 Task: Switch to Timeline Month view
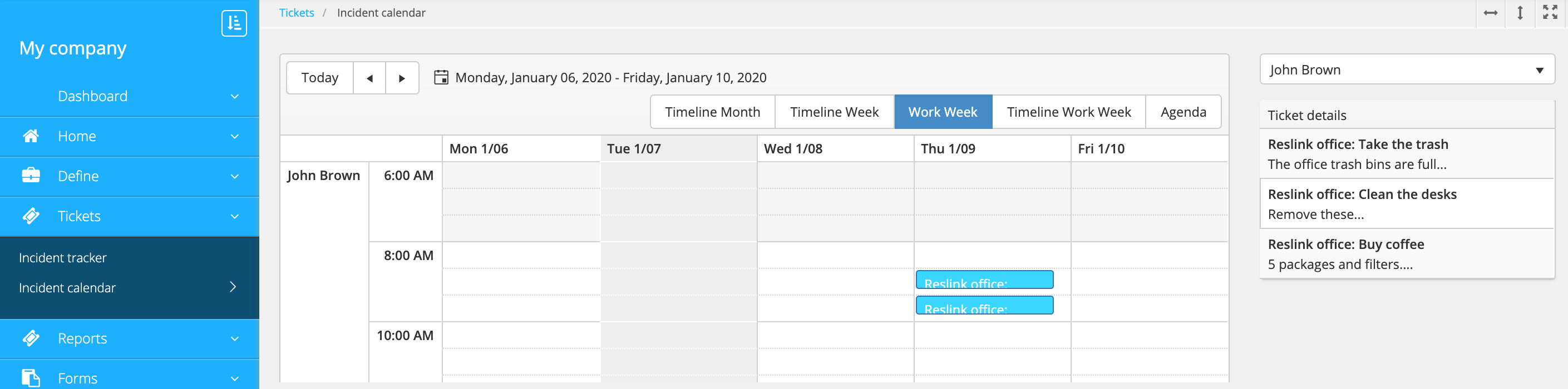[x=712, y=112]
